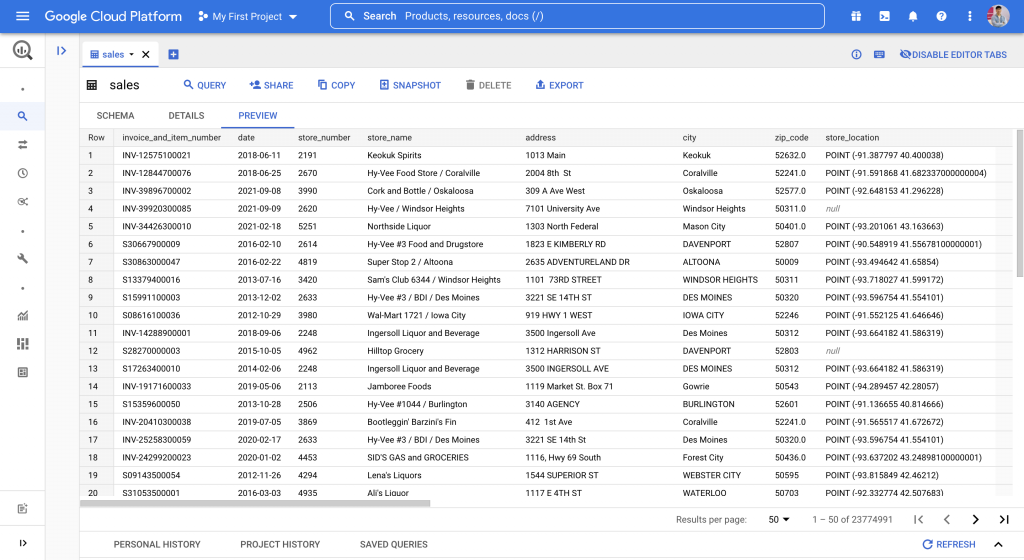Click the SHARE button
This screenshot has width=1024, height=560.
tap(271, 85)
